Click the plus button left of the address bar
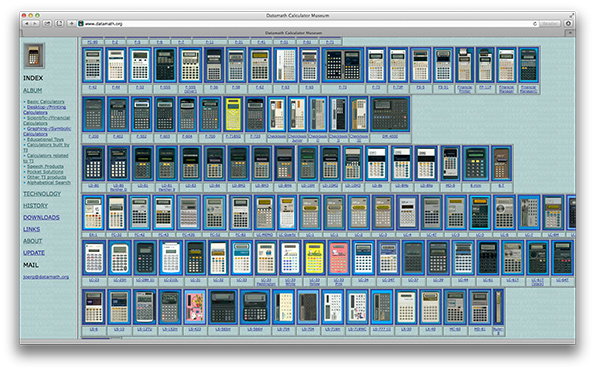The image size is (595, 371). [x=71, y=24]
